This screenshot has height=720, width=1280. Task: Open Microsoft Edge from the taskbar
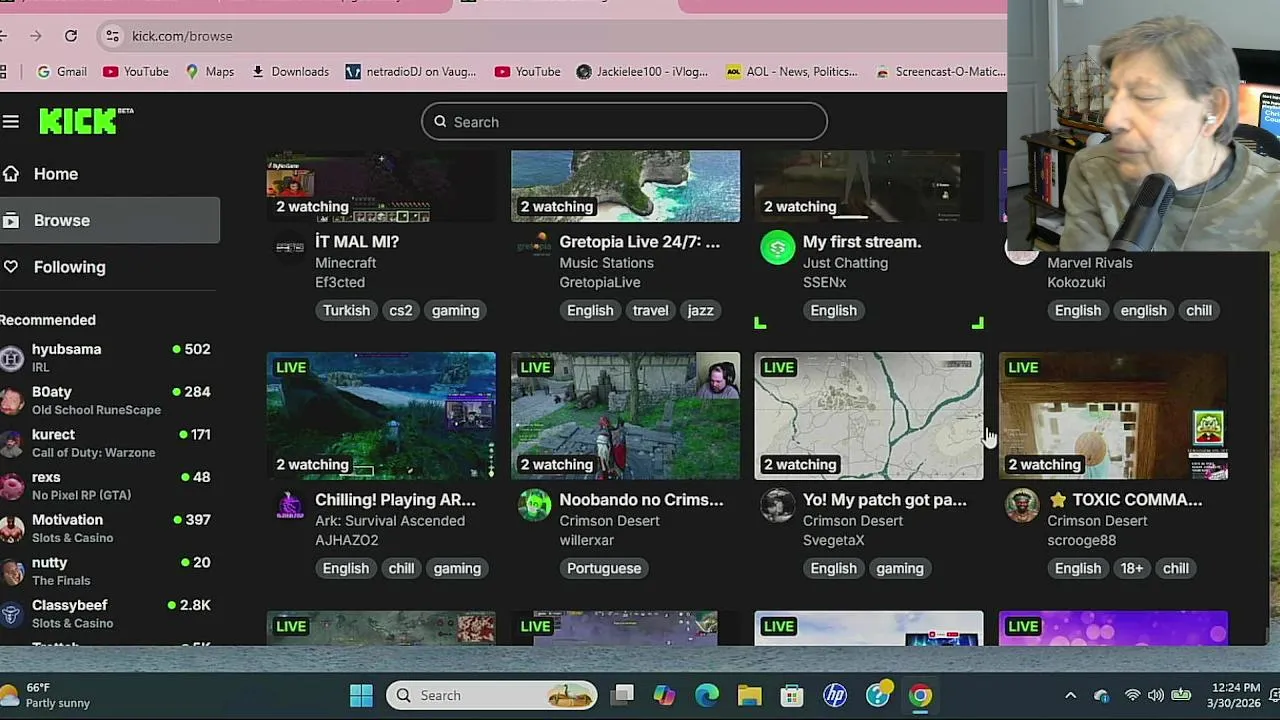click(x=707, y=695)
